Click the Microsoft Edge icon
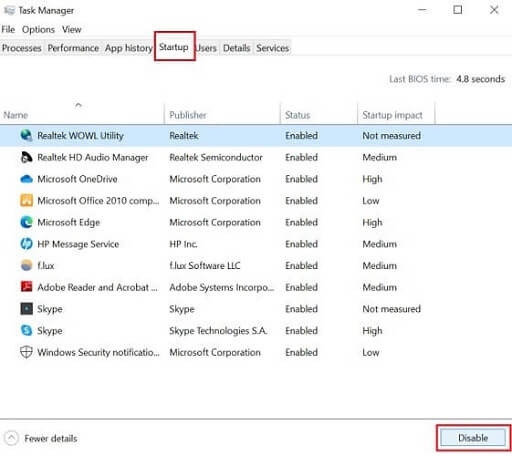 point(26,222)
